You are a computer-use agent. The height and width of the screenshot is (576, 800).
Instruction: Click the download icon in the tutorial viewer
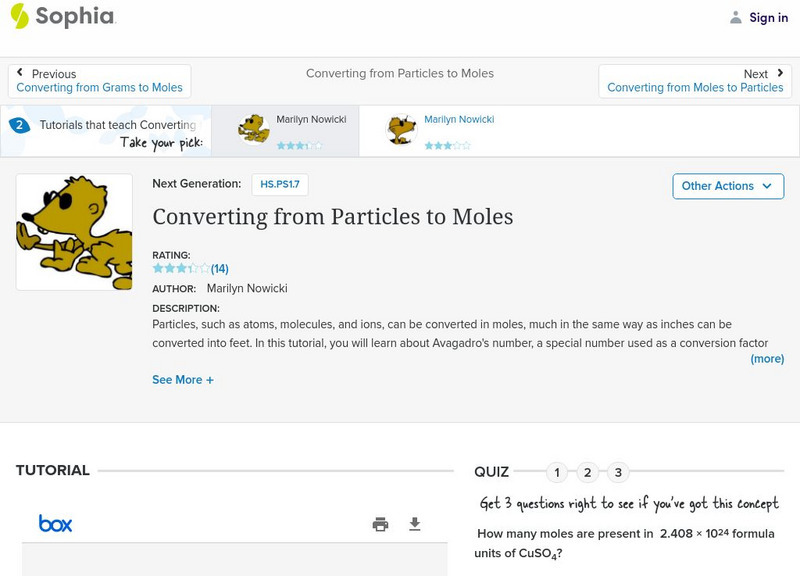click(x=415, y=524)
